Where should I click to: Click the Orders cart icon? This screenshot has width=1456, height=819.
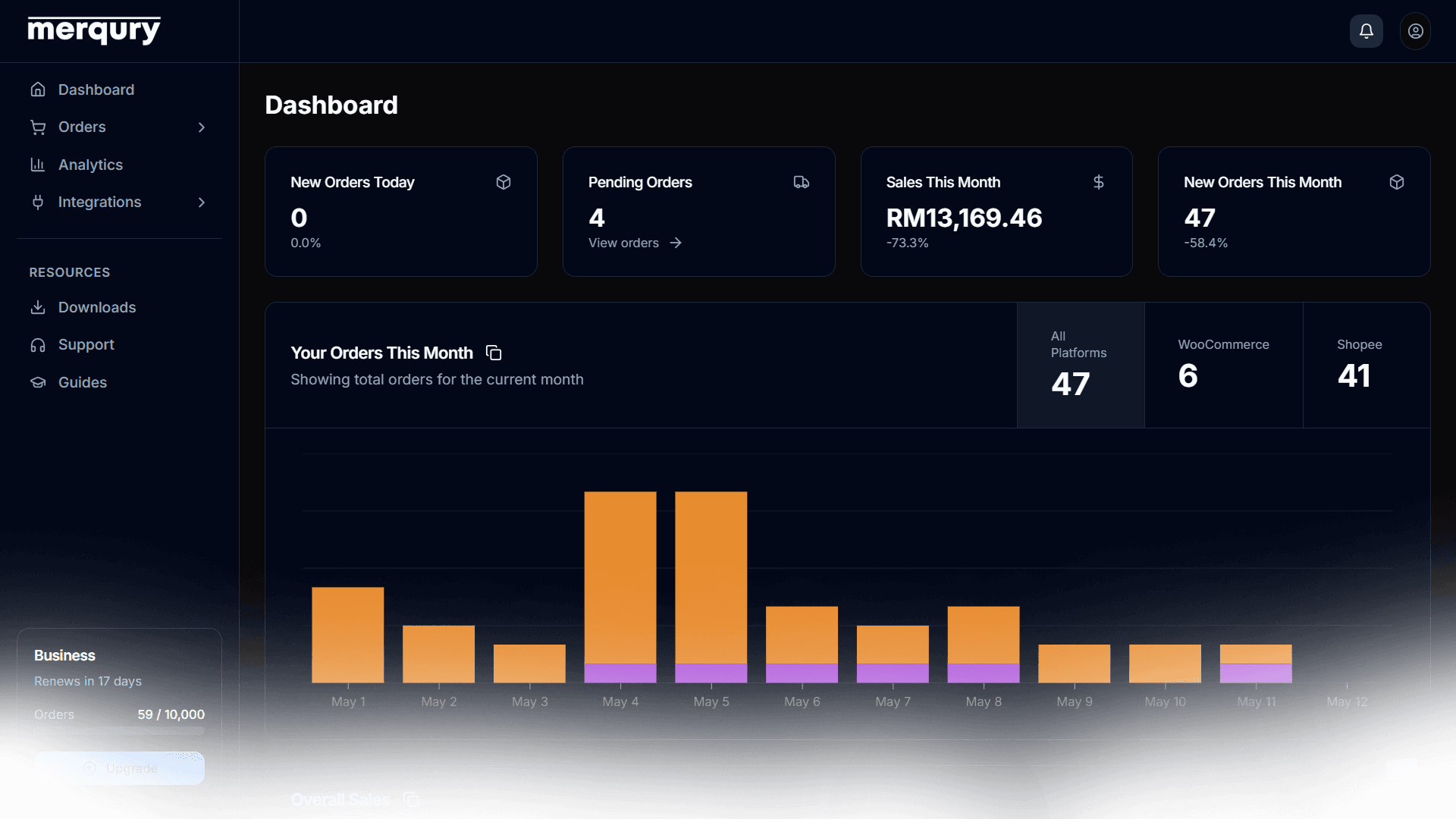[x=38, y=127]
